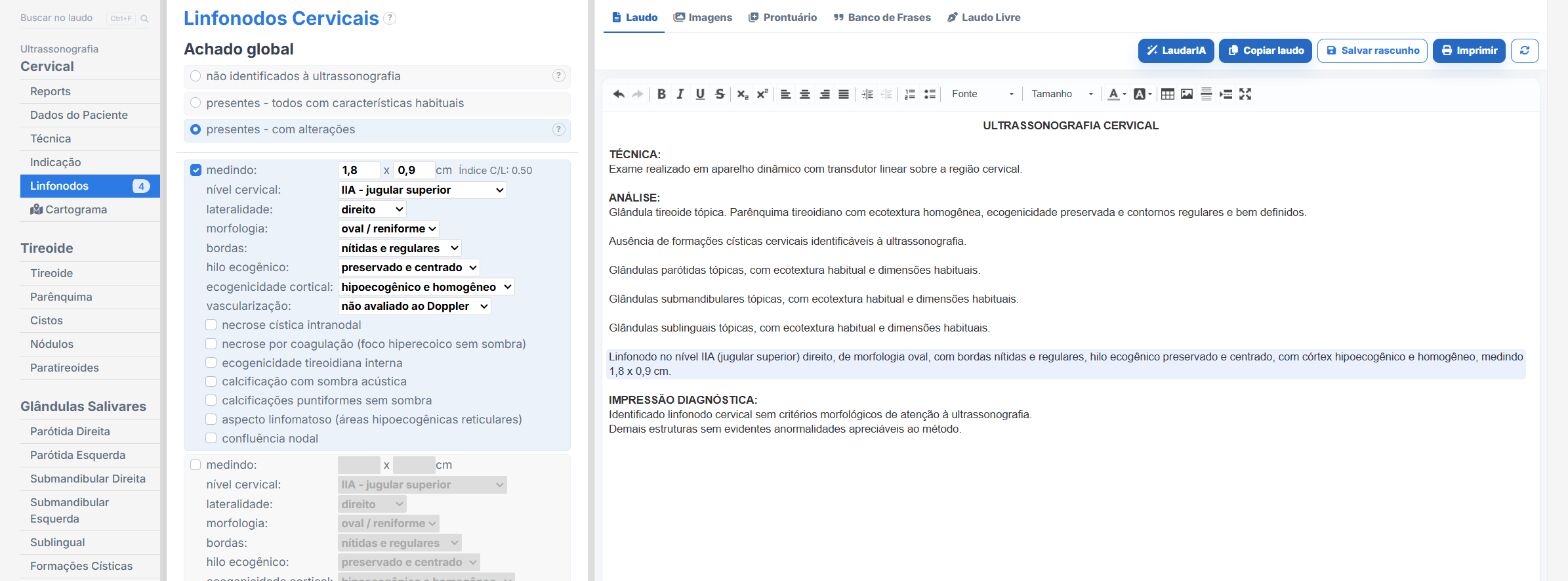The image size is (1568, 581).
Task: Select 'não identificados à ultrassonografia' option
Action: [196, 76]
